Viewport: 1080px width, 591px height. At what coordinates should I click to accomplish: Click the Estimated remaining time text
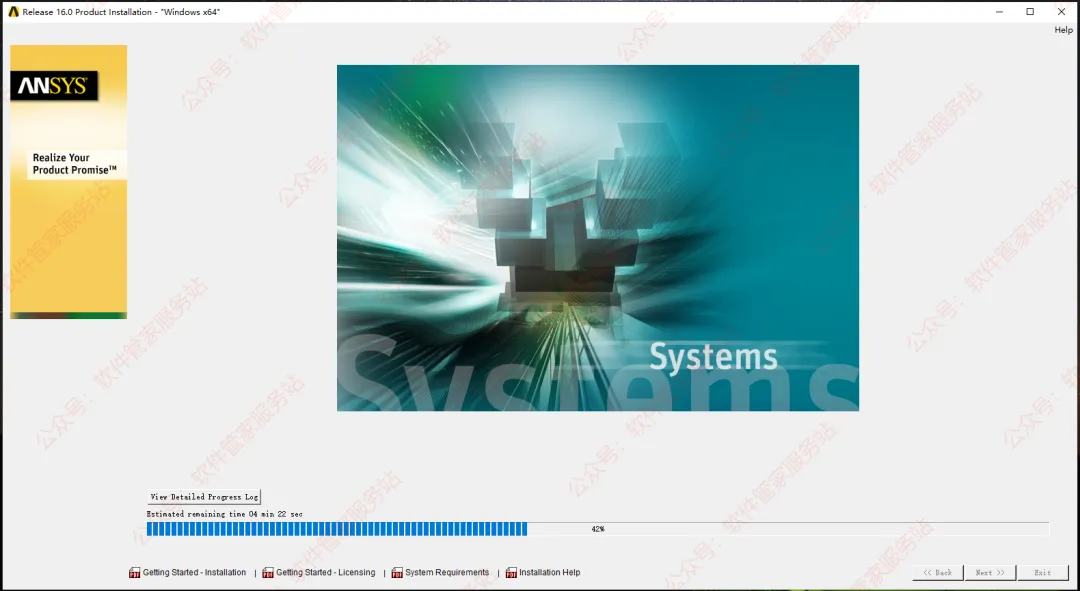click(x=225, y=514)
